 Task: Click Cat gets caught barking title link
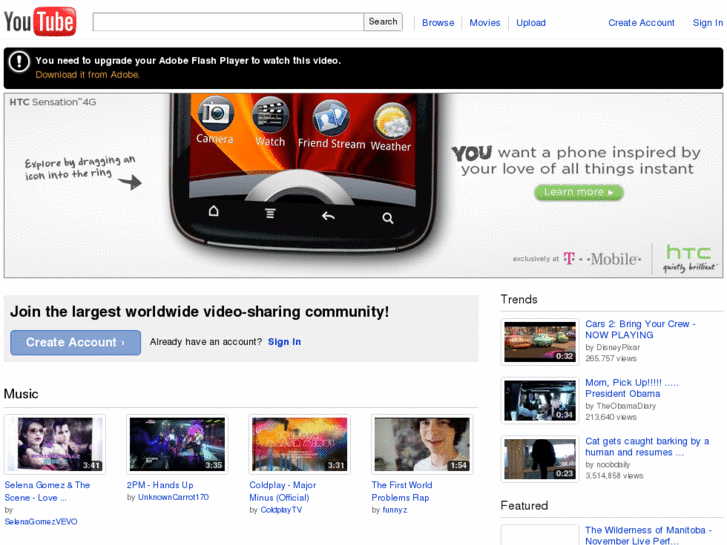click(x=647, y=447)
